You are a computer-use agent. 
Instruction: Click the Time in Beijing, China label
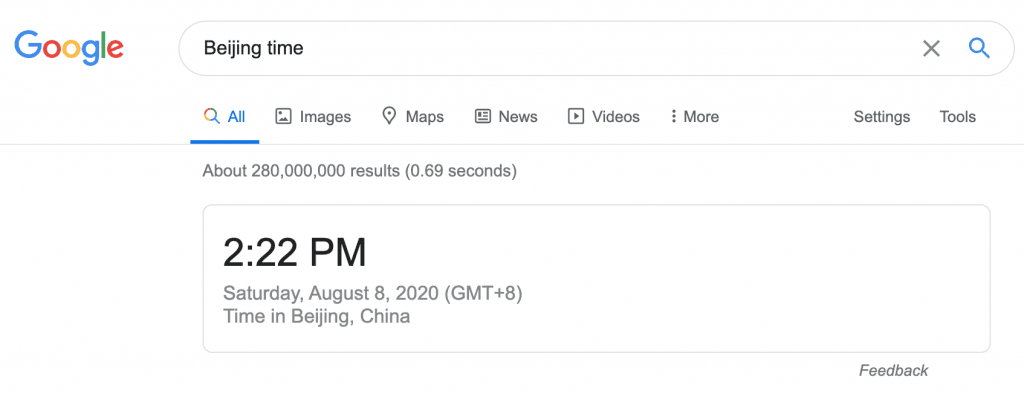[317, 317]
